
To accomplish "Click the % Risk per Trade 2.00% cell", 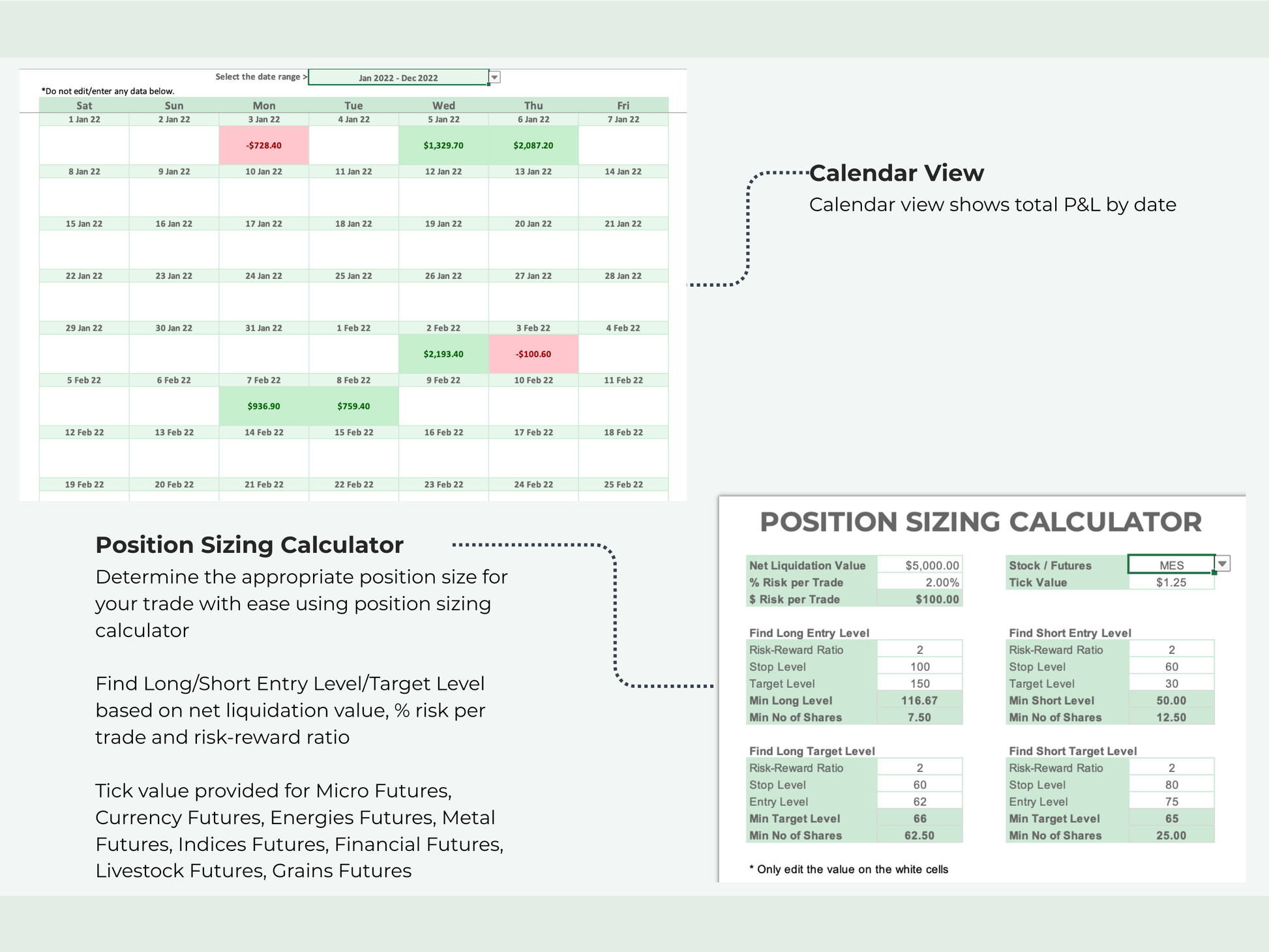I will pyautogui.click(x=919, y=582).
